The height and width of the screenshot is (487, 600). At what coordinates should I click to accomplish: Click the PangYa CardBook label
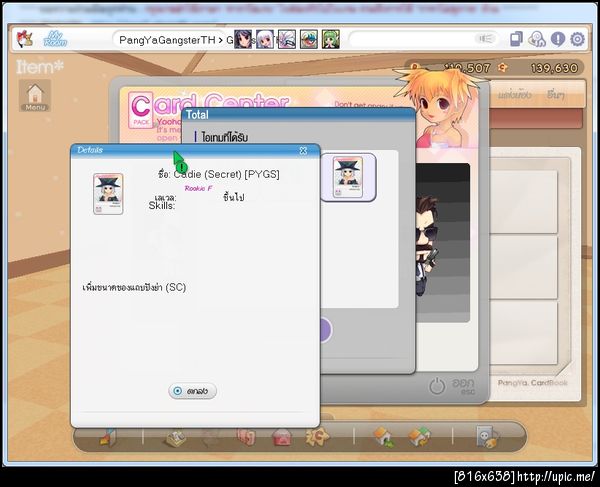pyautogui.click(x=533, y=383)
